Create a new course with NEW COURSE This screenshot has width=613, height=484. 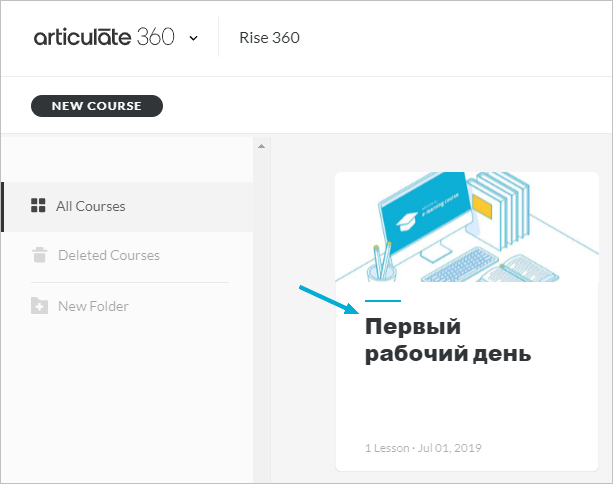[x=97, y=106]
